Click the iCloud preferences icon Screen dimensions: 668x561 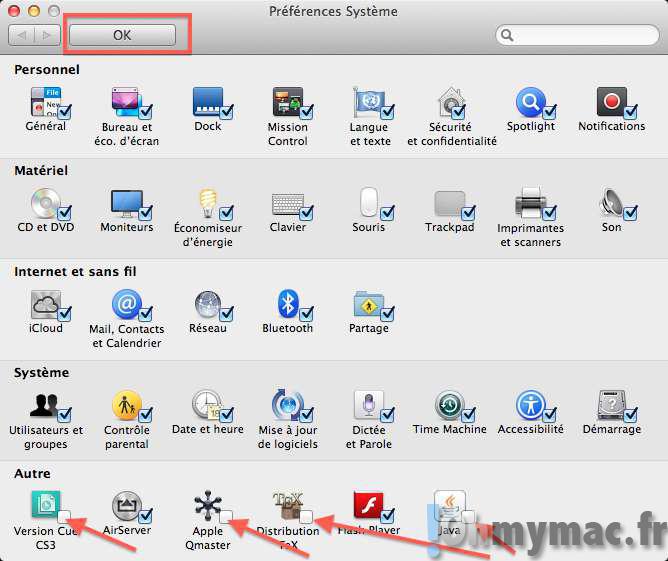[45, 304]
